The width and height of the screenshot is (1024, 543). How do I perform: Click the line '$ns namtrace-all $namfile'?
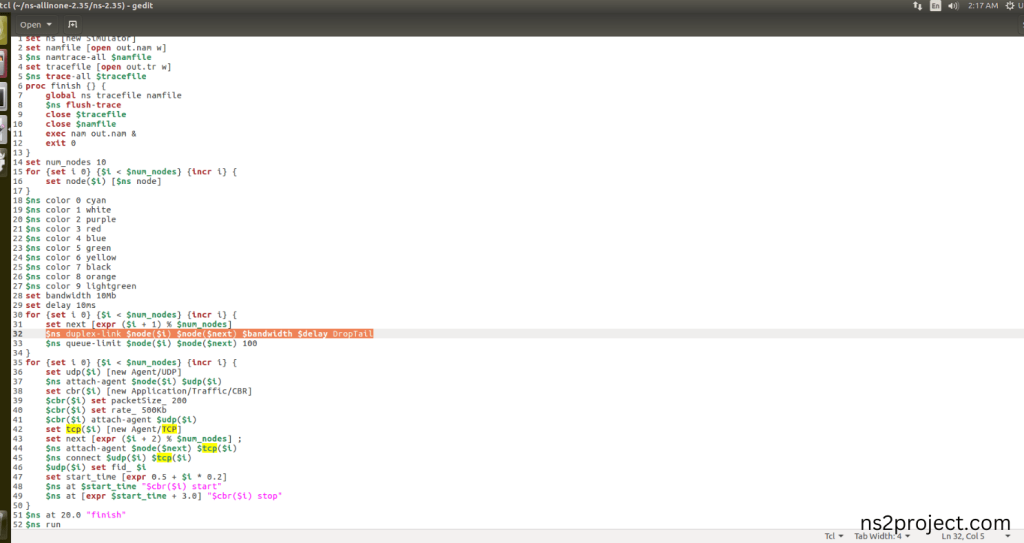(x=88, y=58)
